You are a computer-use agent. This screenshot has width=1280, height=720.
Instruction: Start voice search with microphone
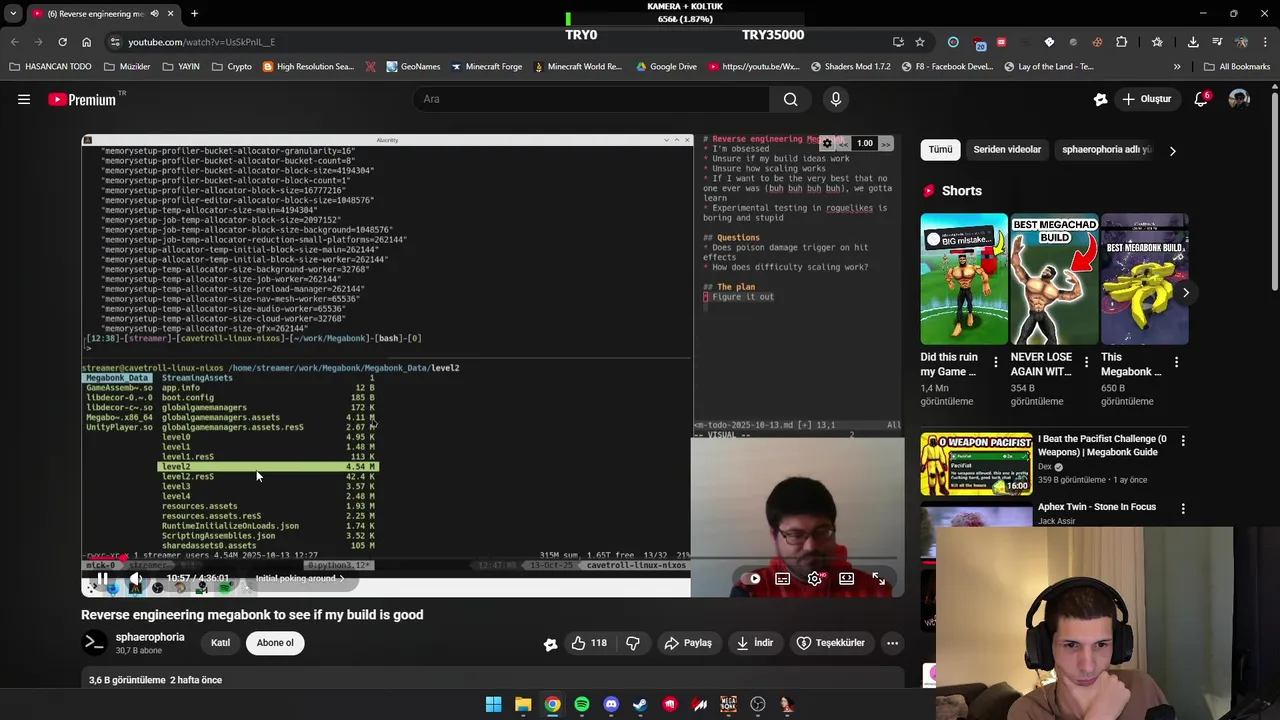click(836, 99)
